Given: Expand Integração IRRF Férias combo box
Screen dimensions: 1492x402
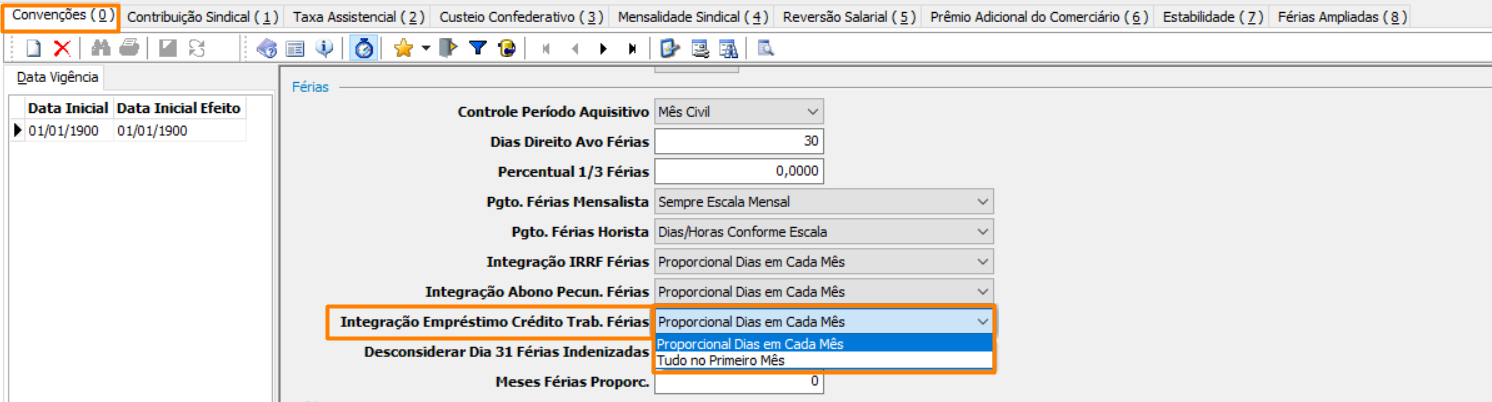Looking at the screenshot, I should pos(981,261).
